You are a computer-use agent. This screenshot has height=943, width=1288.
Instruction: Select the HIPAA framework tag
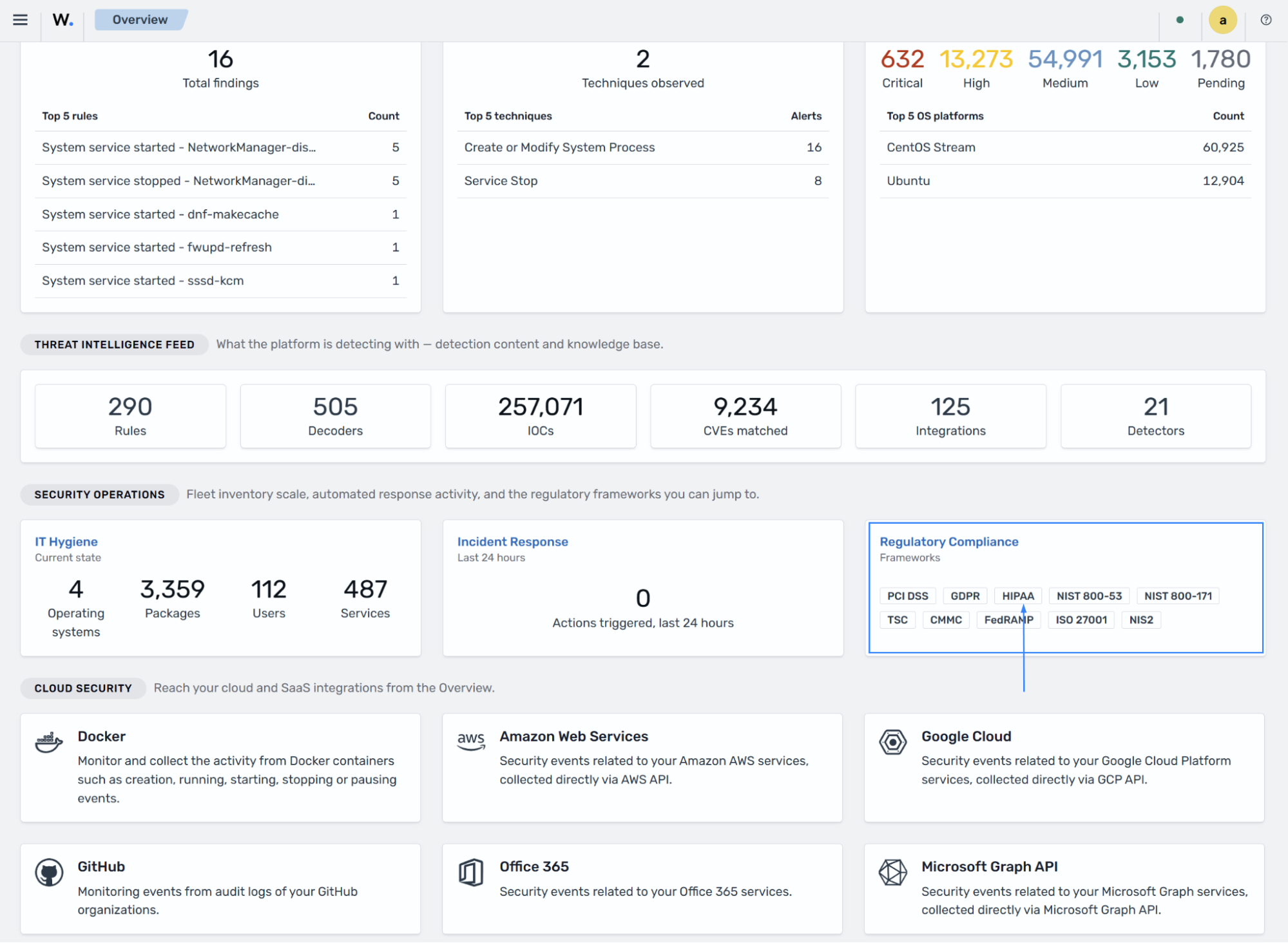[x=1018, y=596]
